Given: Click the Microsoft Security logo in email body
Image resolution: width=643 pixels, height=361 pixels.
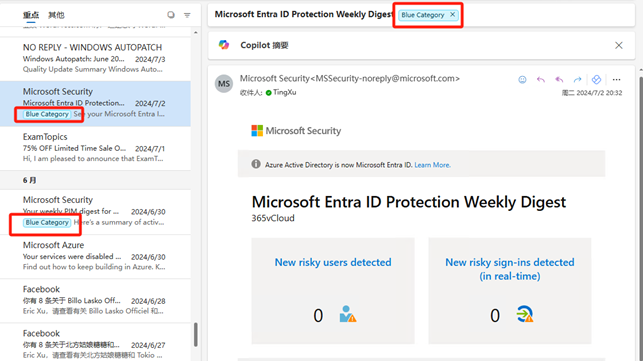Looking at the screenshot, I should [x=296, y=131].
